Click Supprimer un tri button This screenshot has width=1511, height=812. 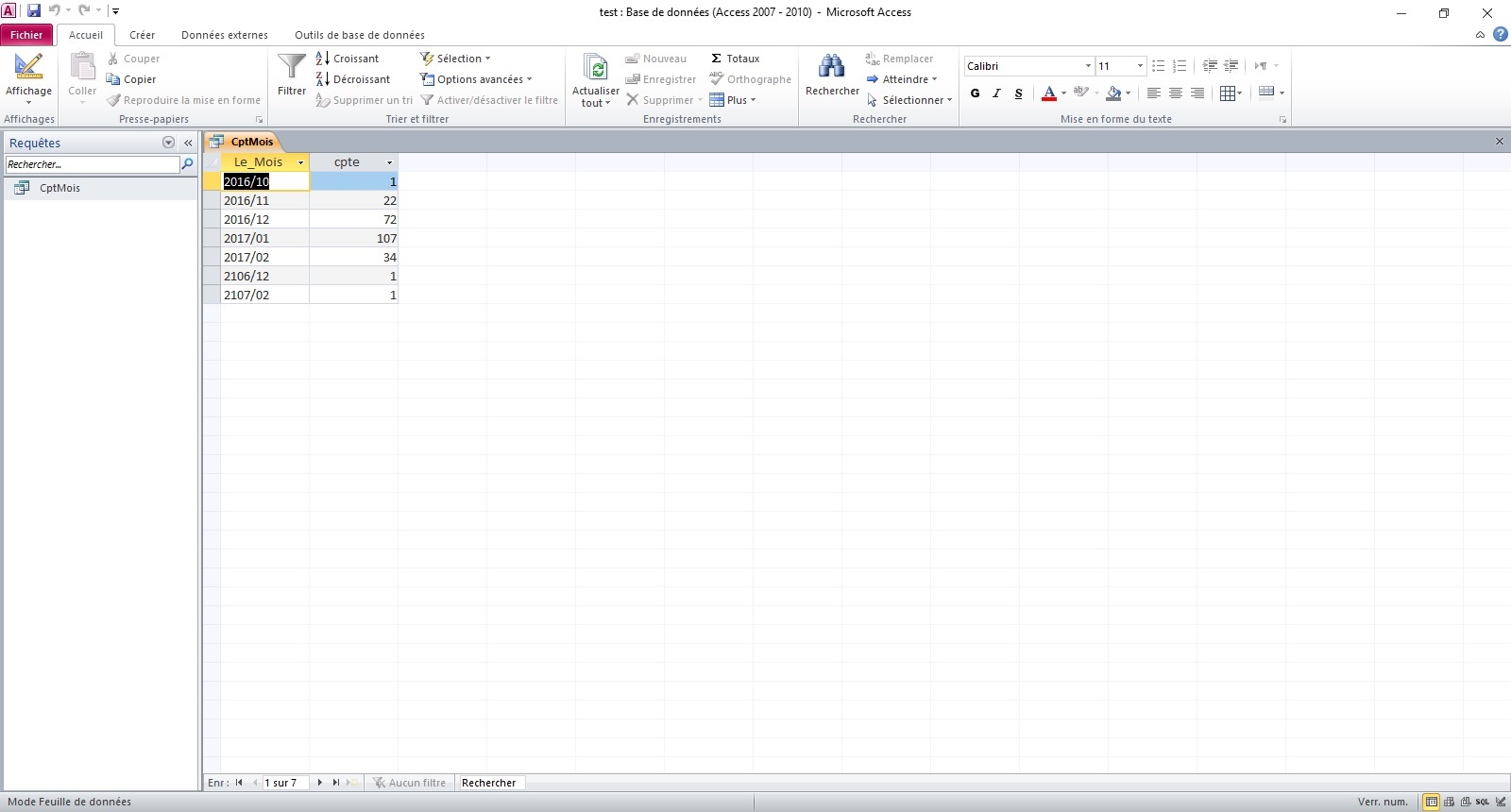(x=364, y=100)
